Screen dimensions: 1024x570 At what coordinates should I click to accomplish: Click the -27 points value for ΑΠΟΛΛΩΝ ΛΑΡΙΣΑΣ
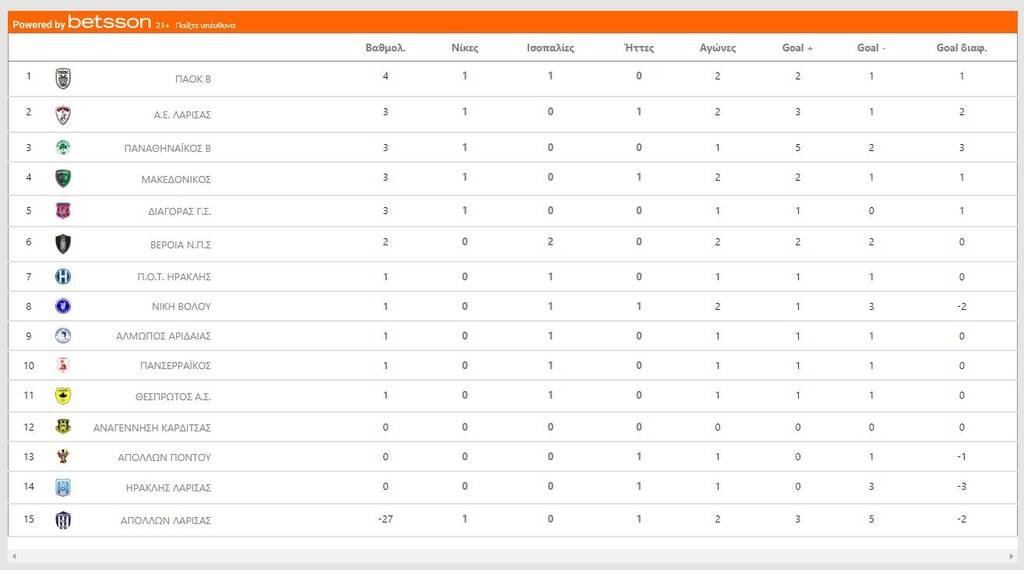[385, 519]
